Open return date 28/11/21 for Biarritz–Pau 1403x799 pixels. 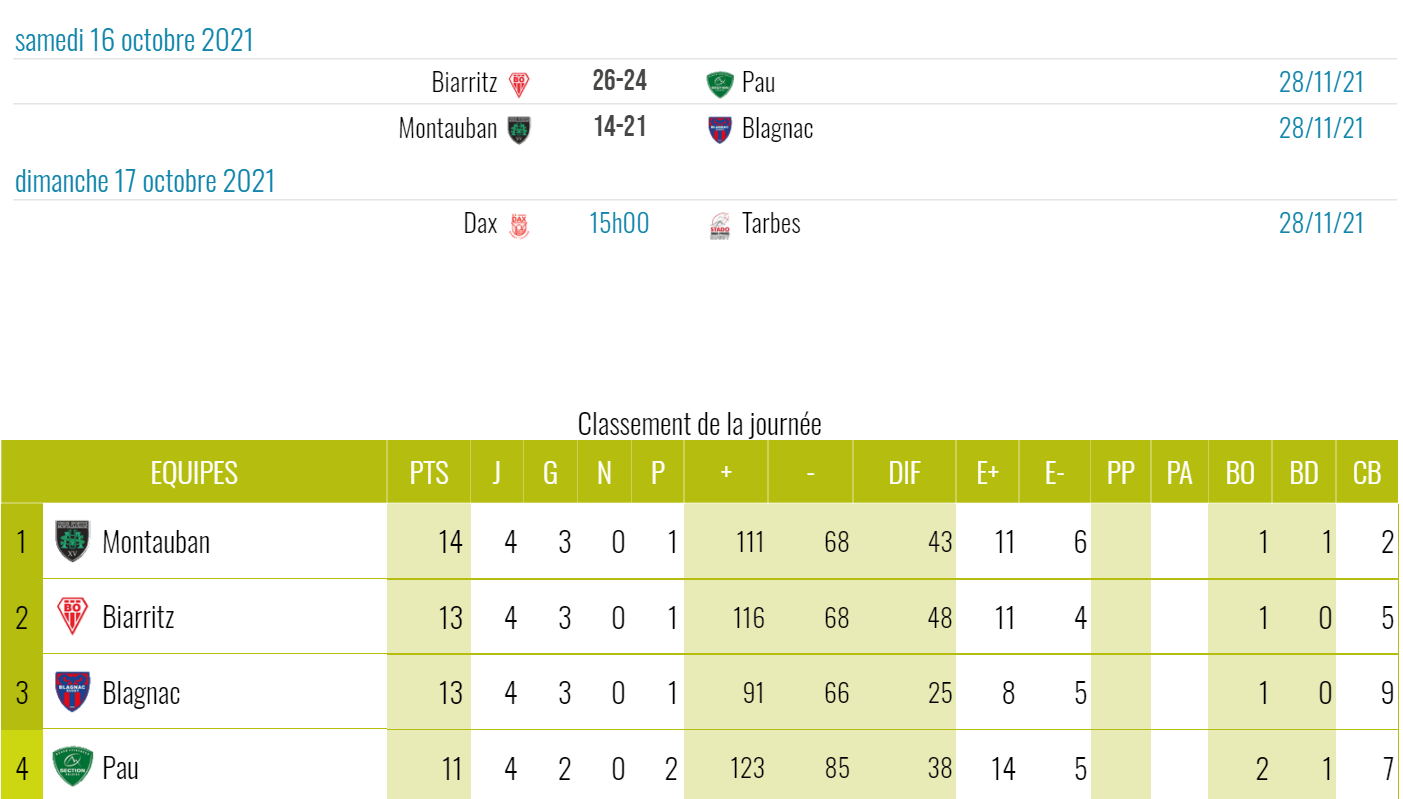[1321, 82]
